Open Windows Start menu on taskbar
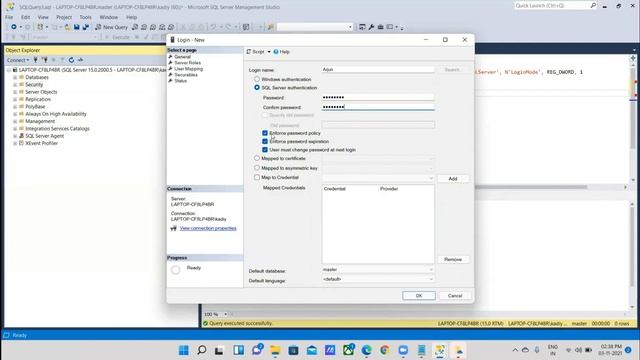Image resolution: width=640 pixels, height=360 pixels. (x=184, y=350)
